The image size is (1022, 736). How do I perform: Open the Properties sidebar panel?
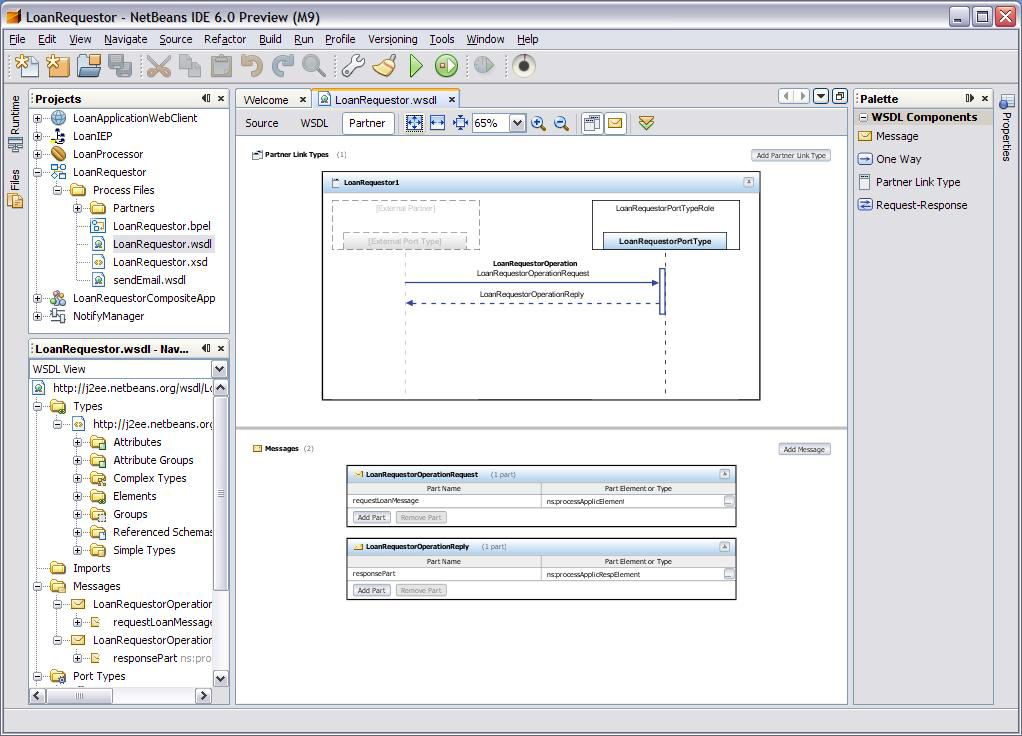1007,127
